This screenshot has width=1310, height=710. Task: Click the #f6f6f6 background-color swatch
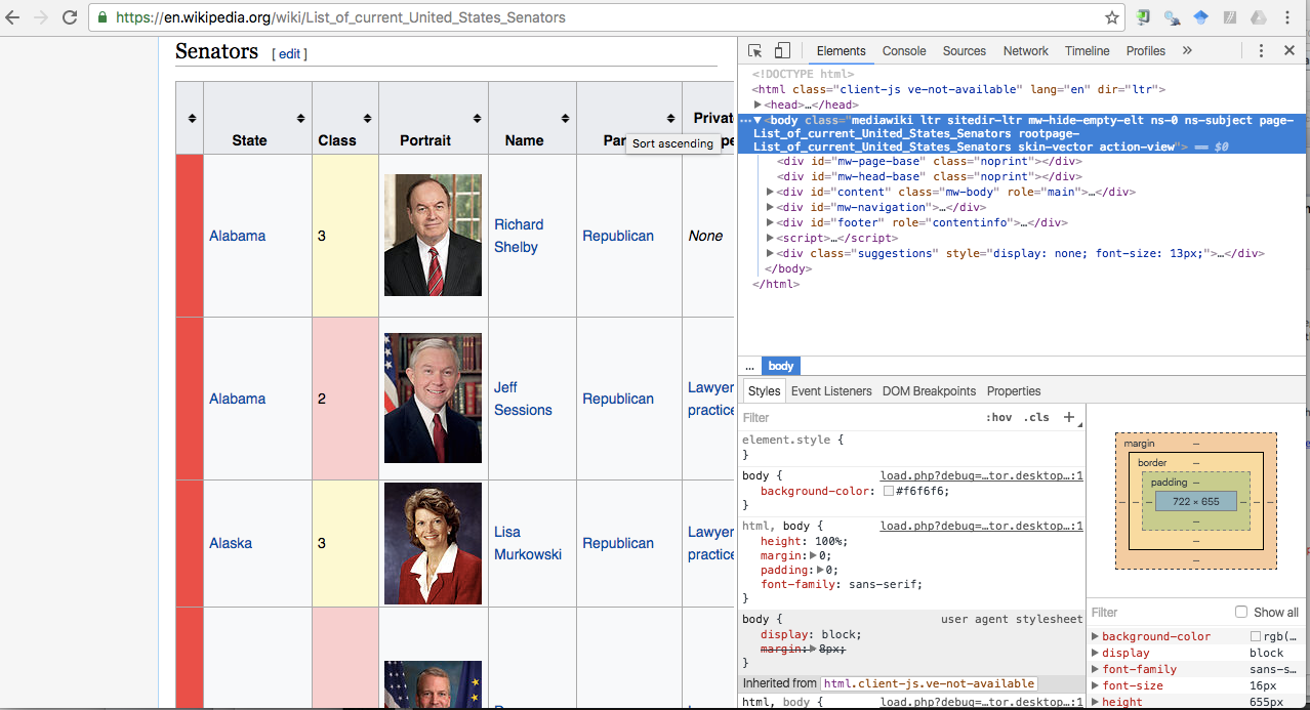point(888,491)
